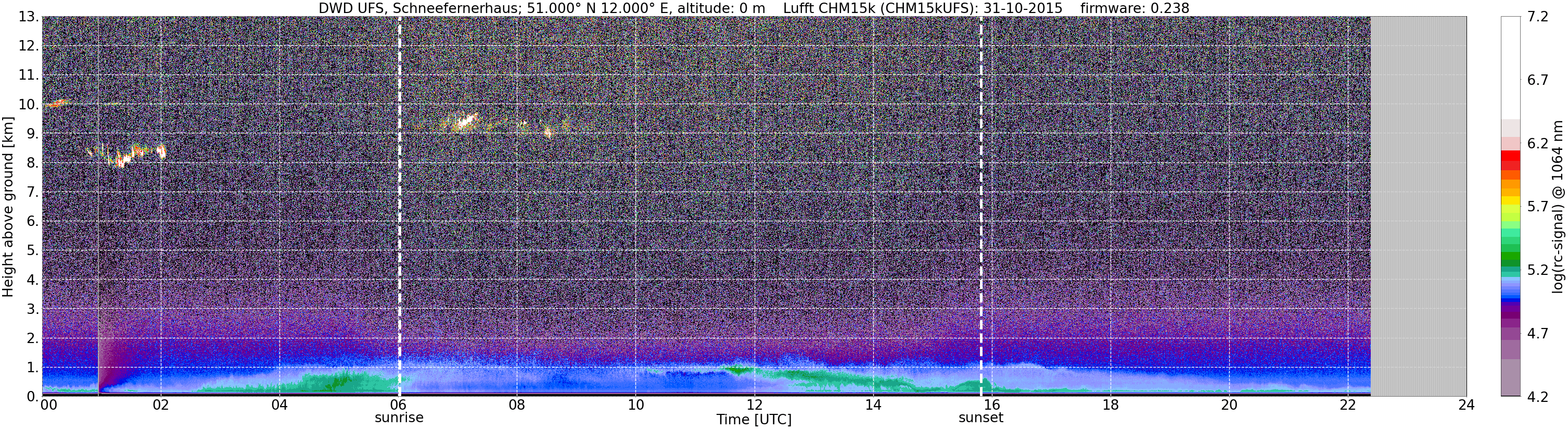Click the date '31-10-2015' in the title
This screenshot has height=430, width=1568.
(1023, 8)
